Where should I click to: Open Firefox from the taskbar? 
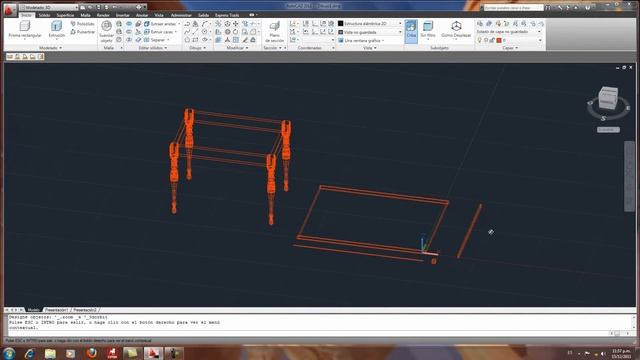91,353
